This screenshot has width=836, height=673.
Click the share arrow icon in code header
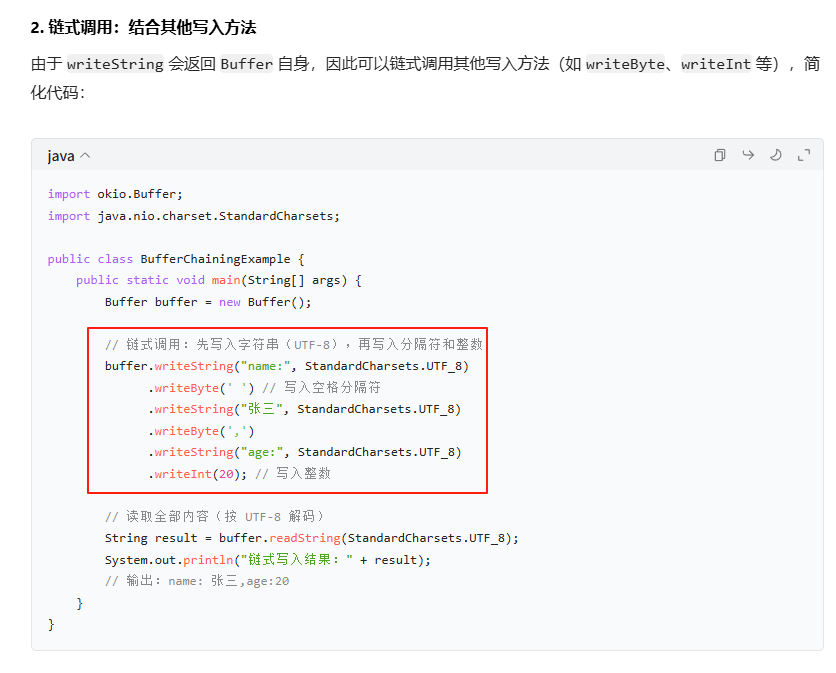pyautogui.click(x=748, y=155)
